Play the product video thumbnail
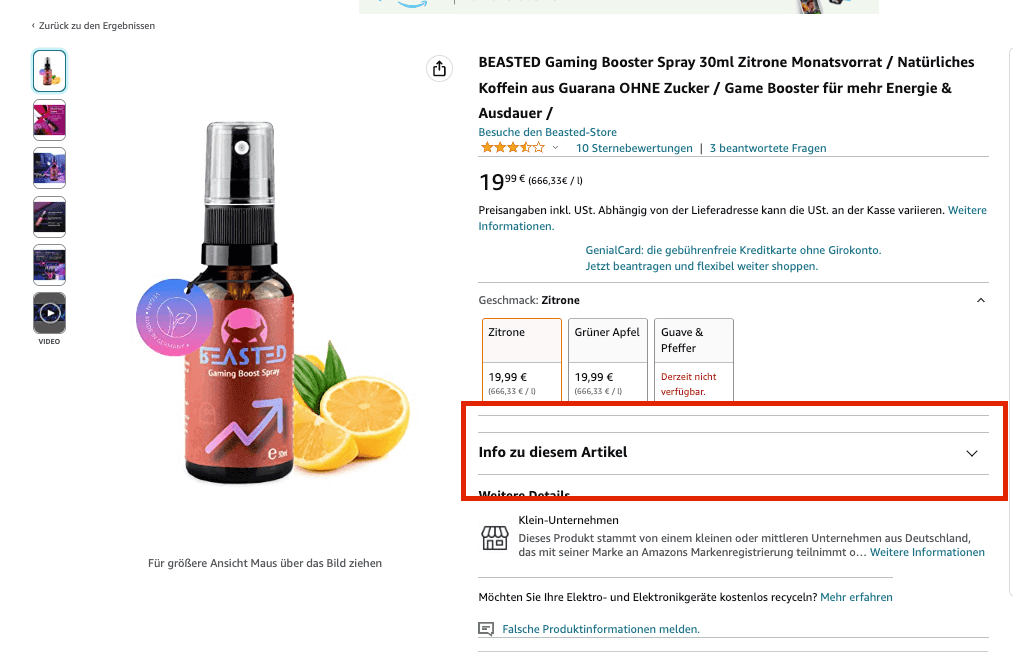1013x652 pixels. click(49, 313)
